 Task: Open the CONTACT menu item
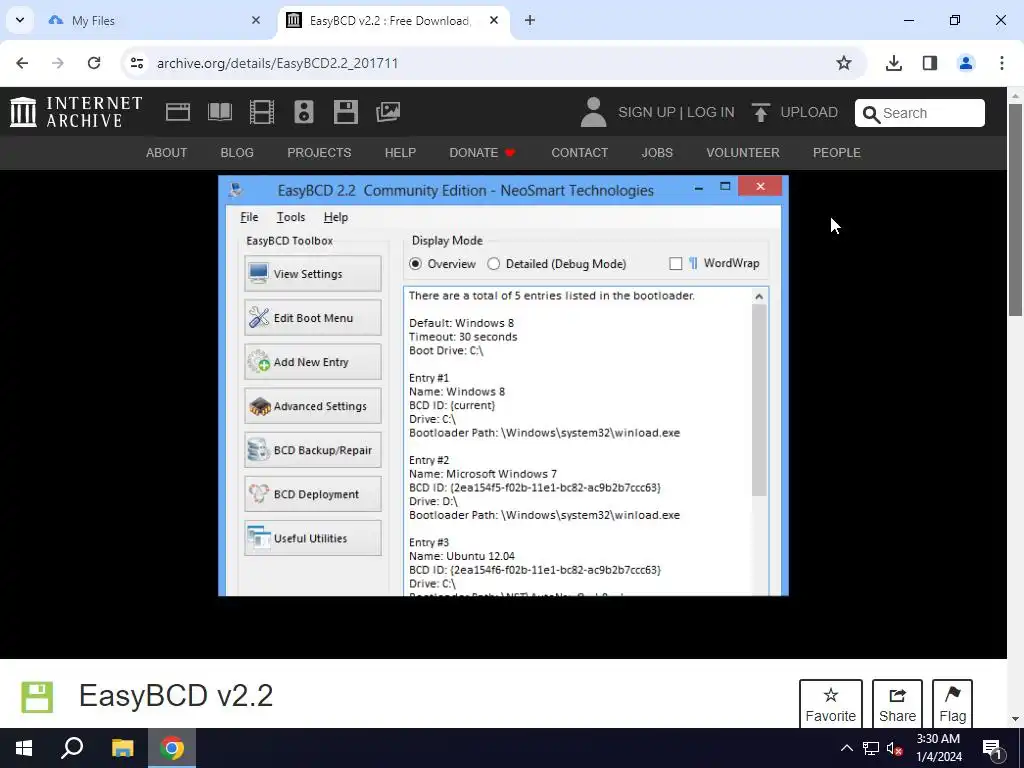click(x=579, y=153)
